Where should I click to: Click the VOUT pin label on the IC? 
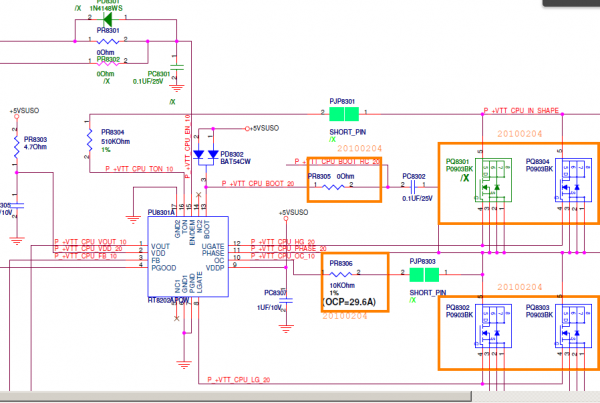click(161, 246)
